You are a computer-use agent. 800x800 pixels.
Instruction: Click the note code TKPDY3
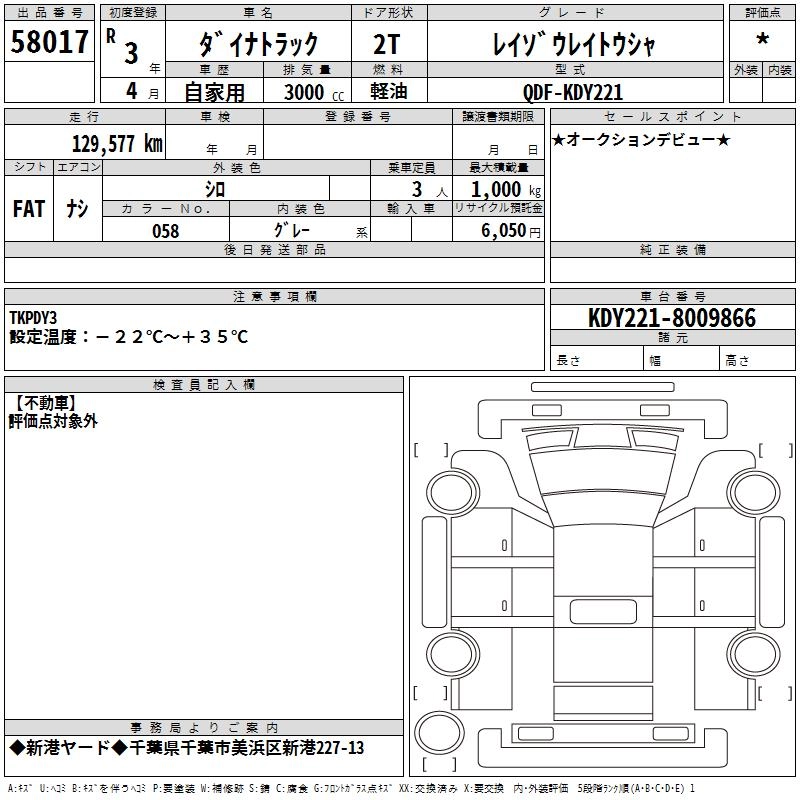[33, 318]
